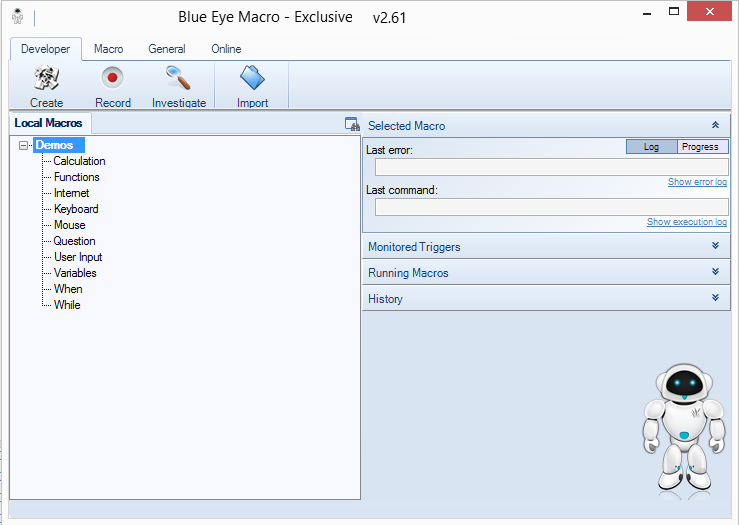This screenshot has width=739, height=525.
Task: Select the Mouse demo macro
Action: 69,225
